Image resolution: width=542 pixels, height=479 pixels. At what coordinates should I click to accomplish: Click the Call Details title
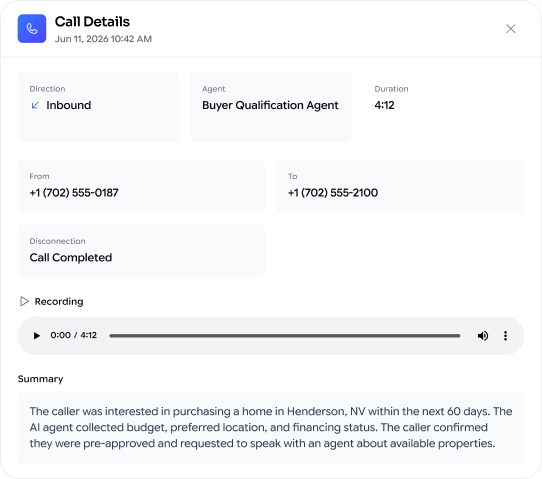pos(92,22)
